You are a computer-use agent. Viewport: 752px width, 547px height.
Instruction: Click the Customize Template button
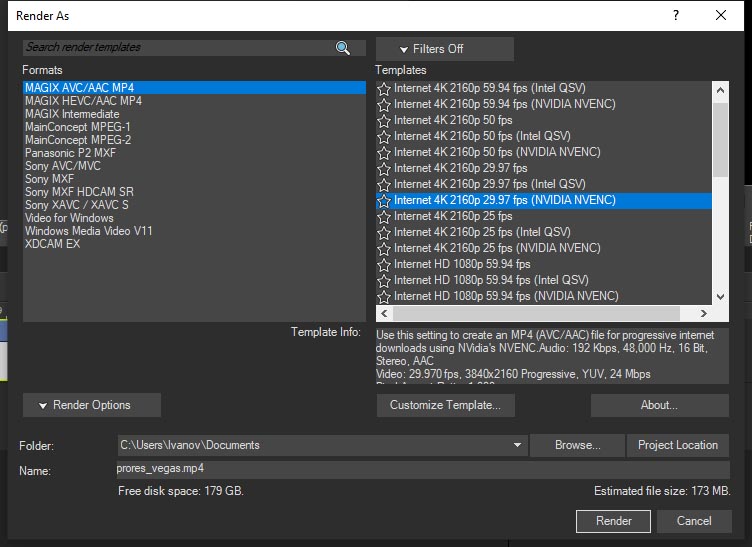[x=445, y=405]
